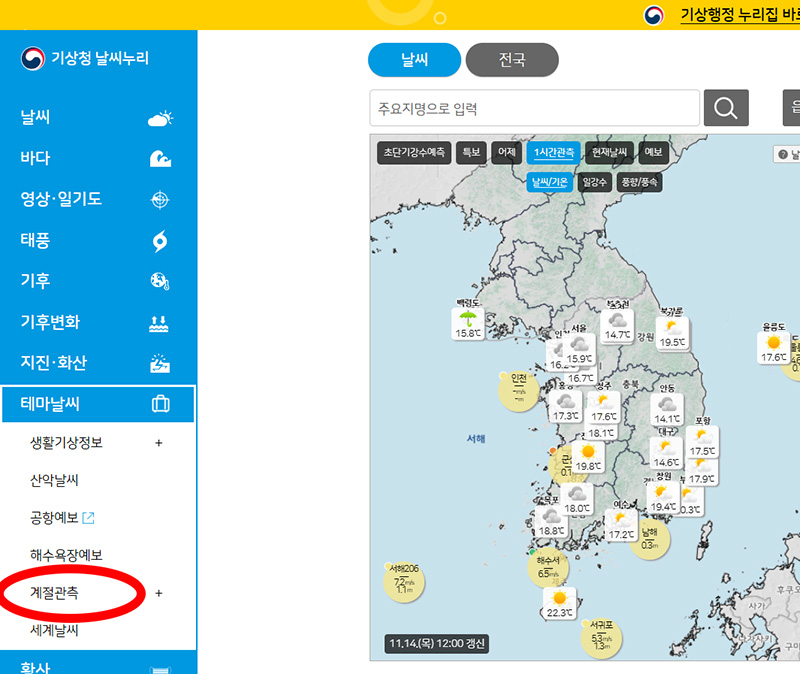Expand the 생활기상정보 plus sign
The height and width of the screenshot is (674, 800).
(x=159, y=443)
